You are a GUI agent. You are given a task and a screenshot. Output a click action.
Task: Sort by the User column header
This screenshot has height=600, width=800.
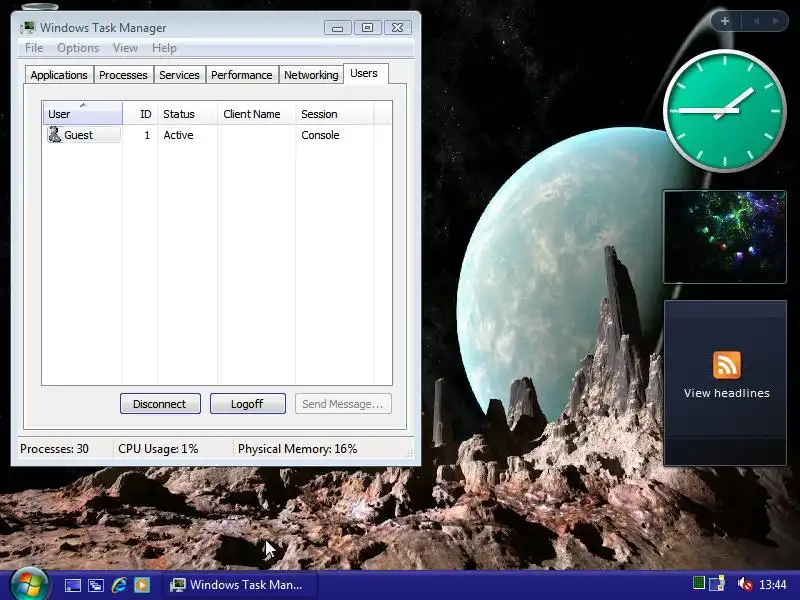click(83, 113)
